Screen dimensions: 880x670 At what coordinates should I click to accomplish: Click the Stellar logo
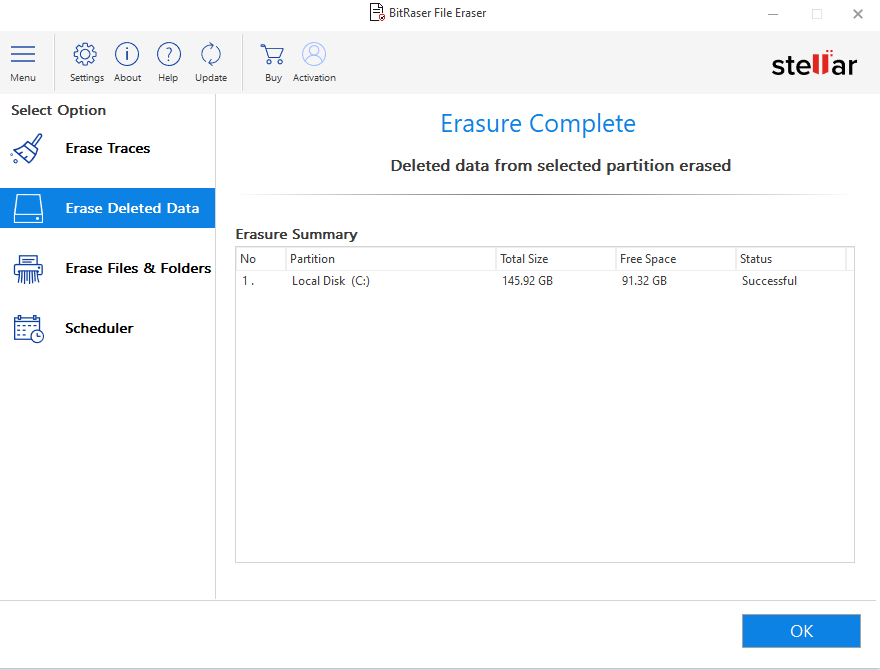tap(814, 64)
